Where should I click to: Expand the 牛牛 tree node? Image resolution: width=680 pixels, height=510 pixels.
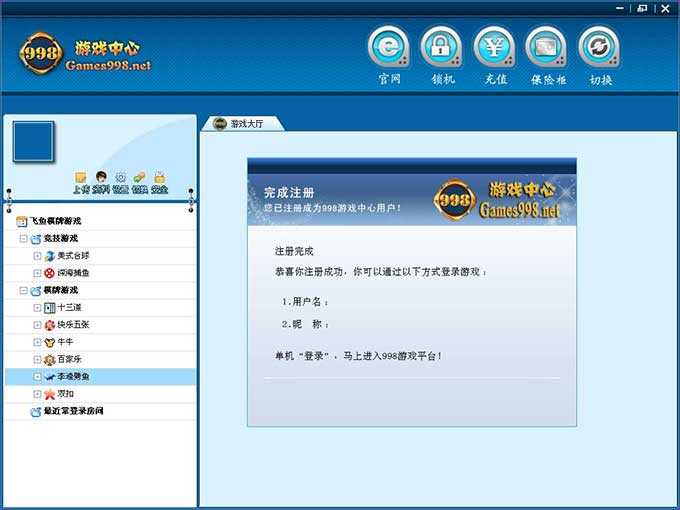tap(37, 342)
